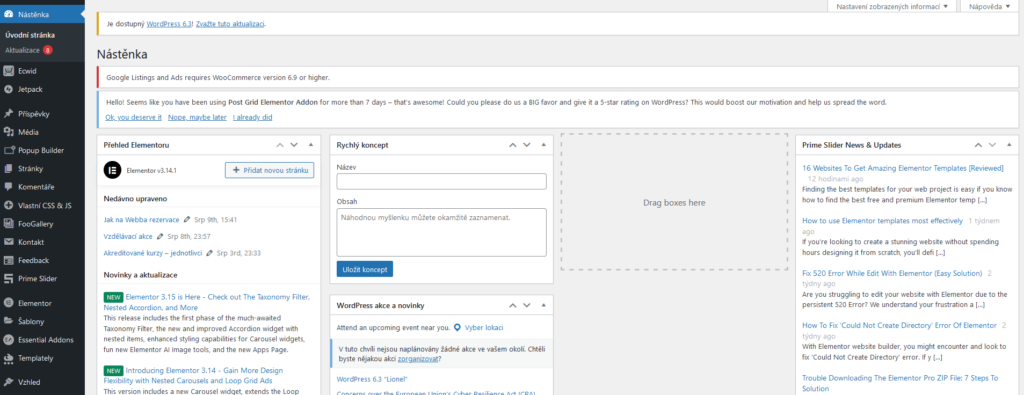Viewport: 1024px width, 395px height.
Task: Toggle Přehled Elementoru panel with triangle arrow
Action: [311, 145]
